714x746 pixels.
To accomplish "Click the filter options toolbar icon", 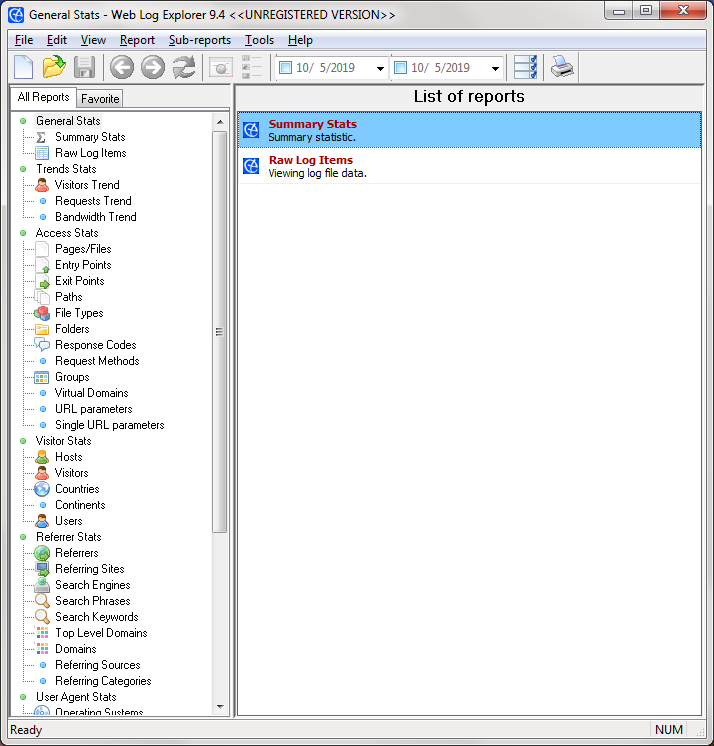I will coord(526,67).
